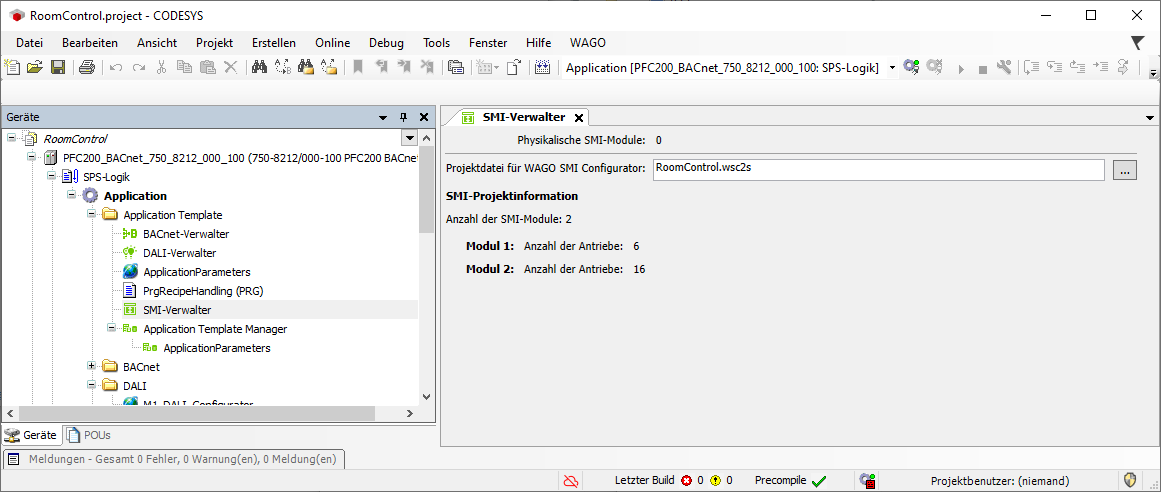Open the editor tab list dropdown arrow

1150,118
